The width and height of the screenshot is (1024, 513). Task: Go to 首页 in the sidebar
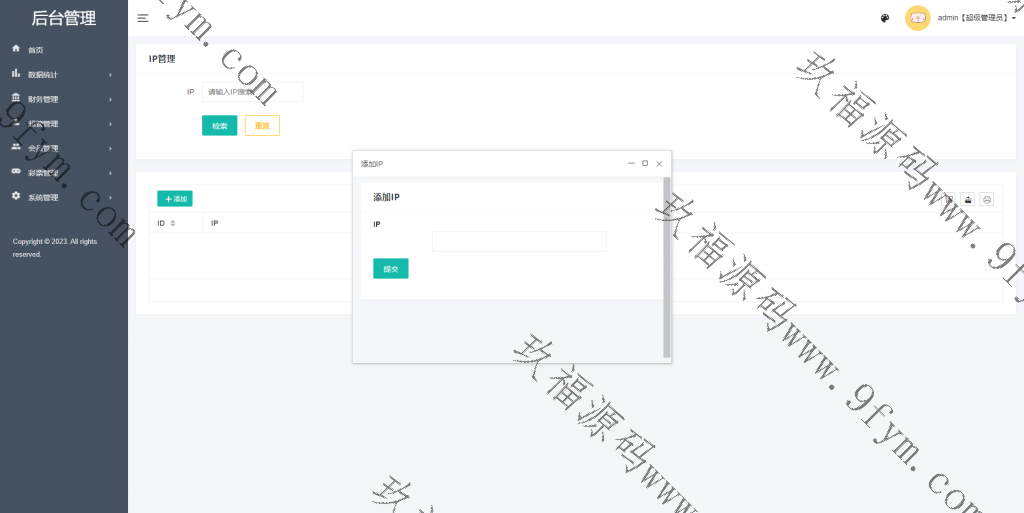[x=36, y=50]
